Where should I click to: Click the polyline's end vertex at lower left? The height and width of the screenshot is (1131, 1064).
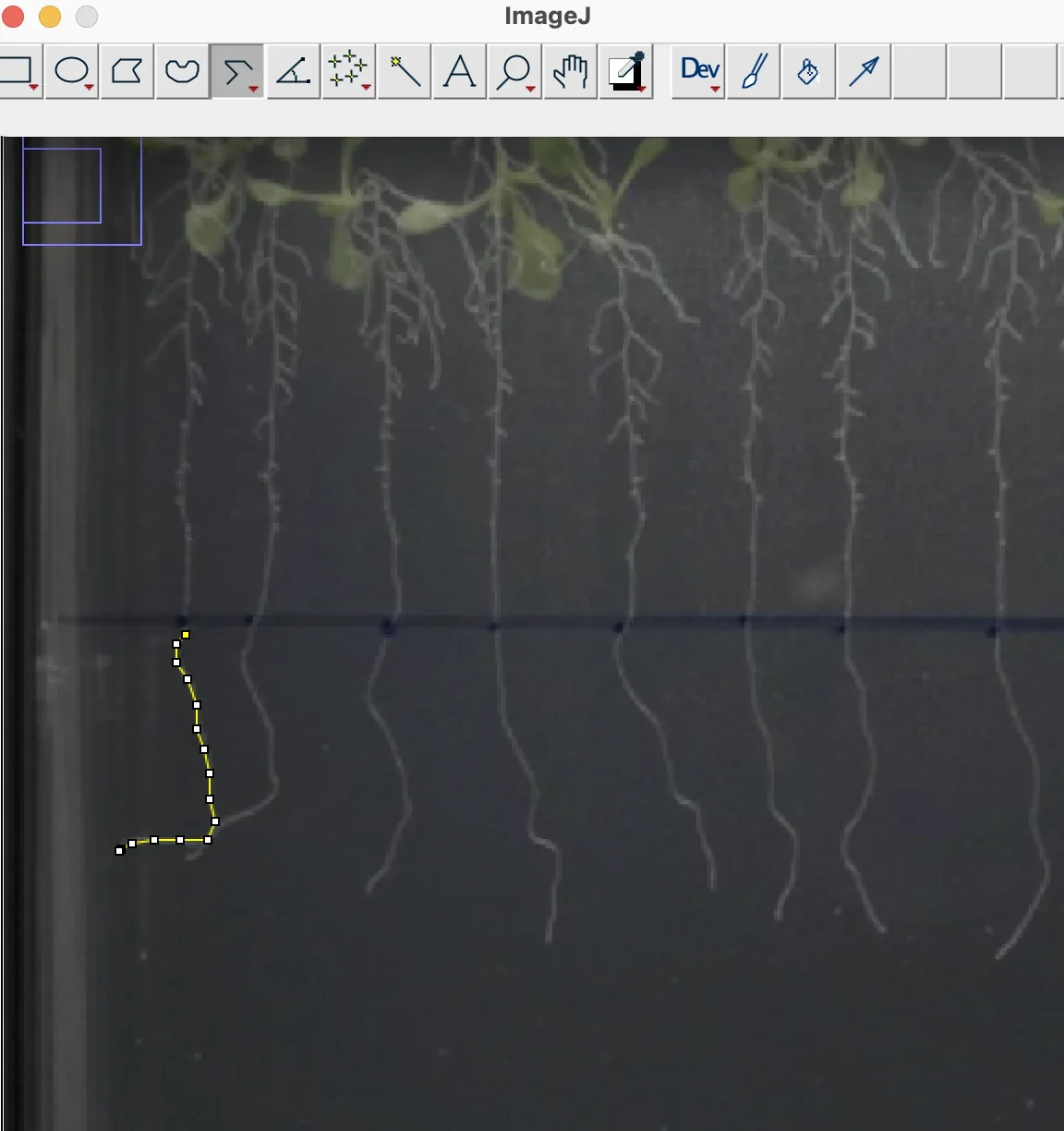tap(119, 850)
